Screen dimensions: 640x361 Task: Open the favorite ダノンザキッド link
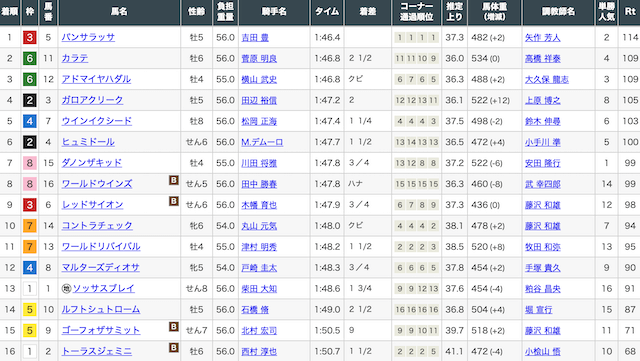[92, 163]
